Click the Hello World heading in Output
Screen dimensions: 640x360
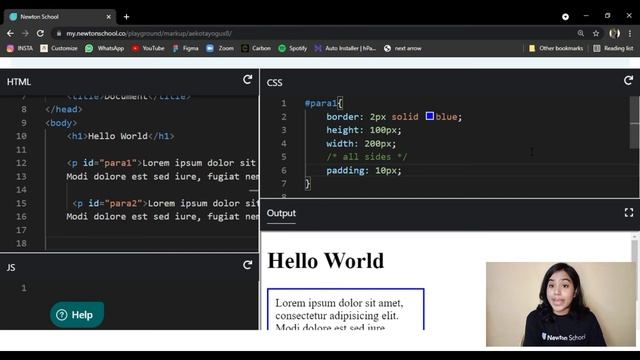326,261
